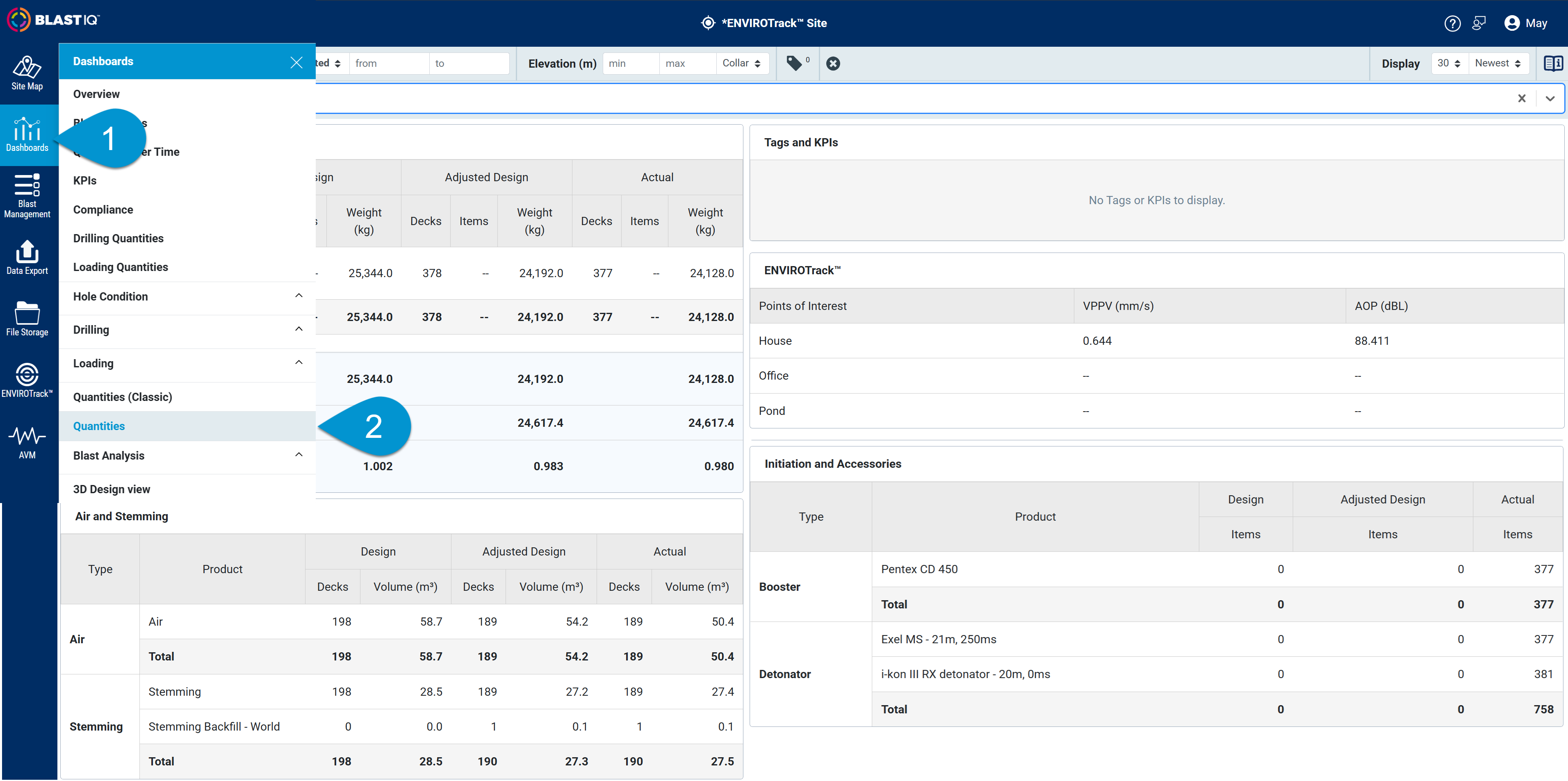The height and width of the screenshot is (781, 1568).
Task: Click the ENVIROTrack Site title
Action: point(774,23)
